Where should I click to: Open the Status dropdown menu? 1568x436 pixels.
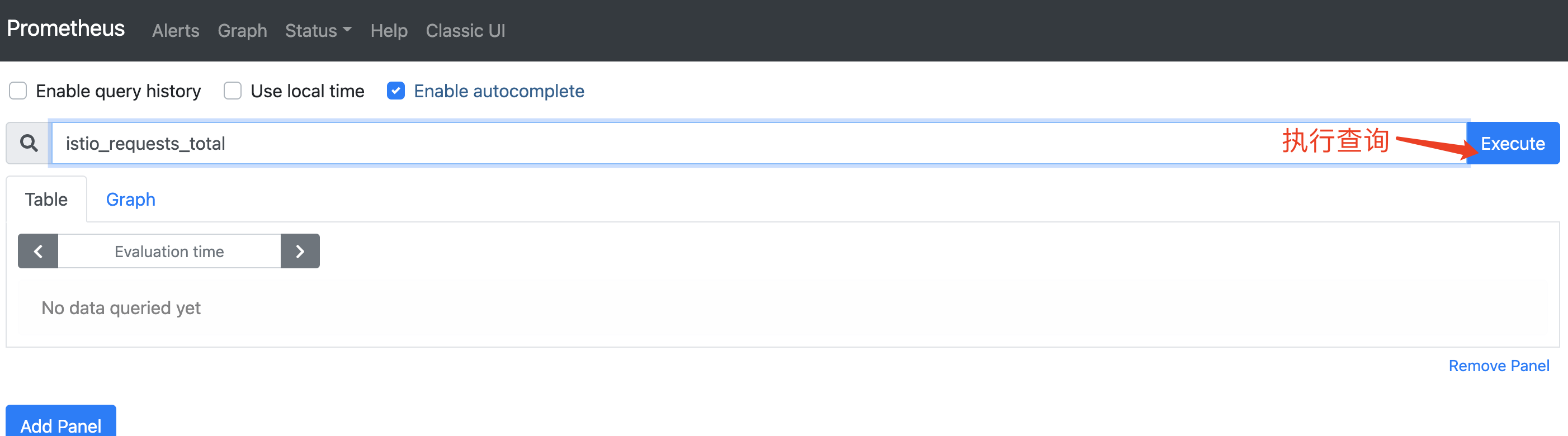(x=318, y=30)
